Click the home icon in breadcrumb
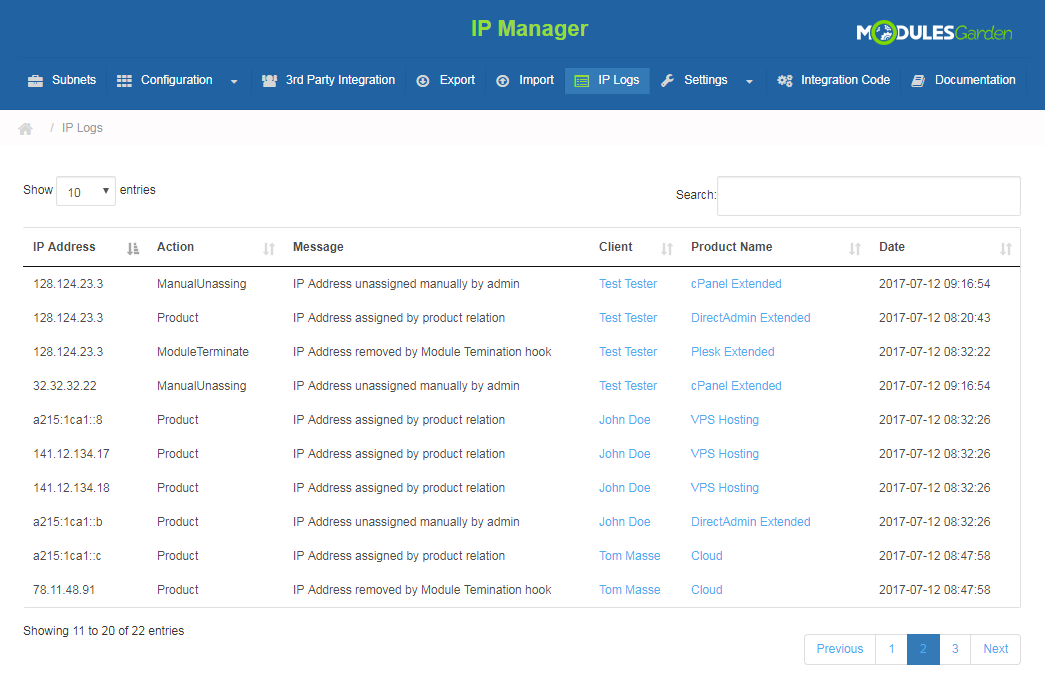This screenshot has width=1045, height=683. pos(26,129)
